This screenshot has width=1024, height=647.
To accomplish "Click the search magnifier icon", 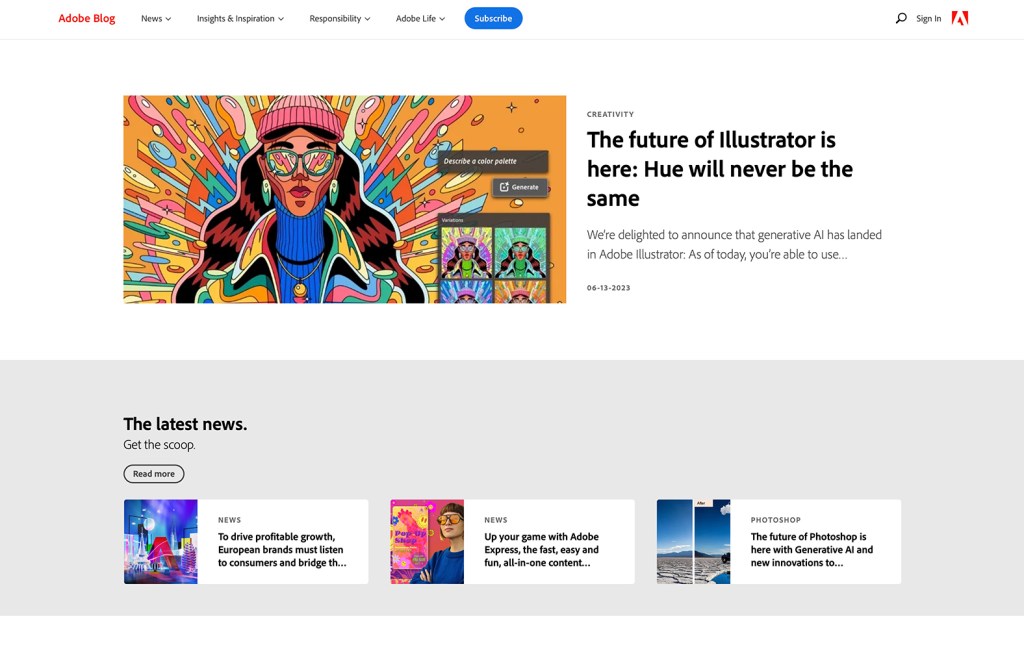I will coord(901,18).
